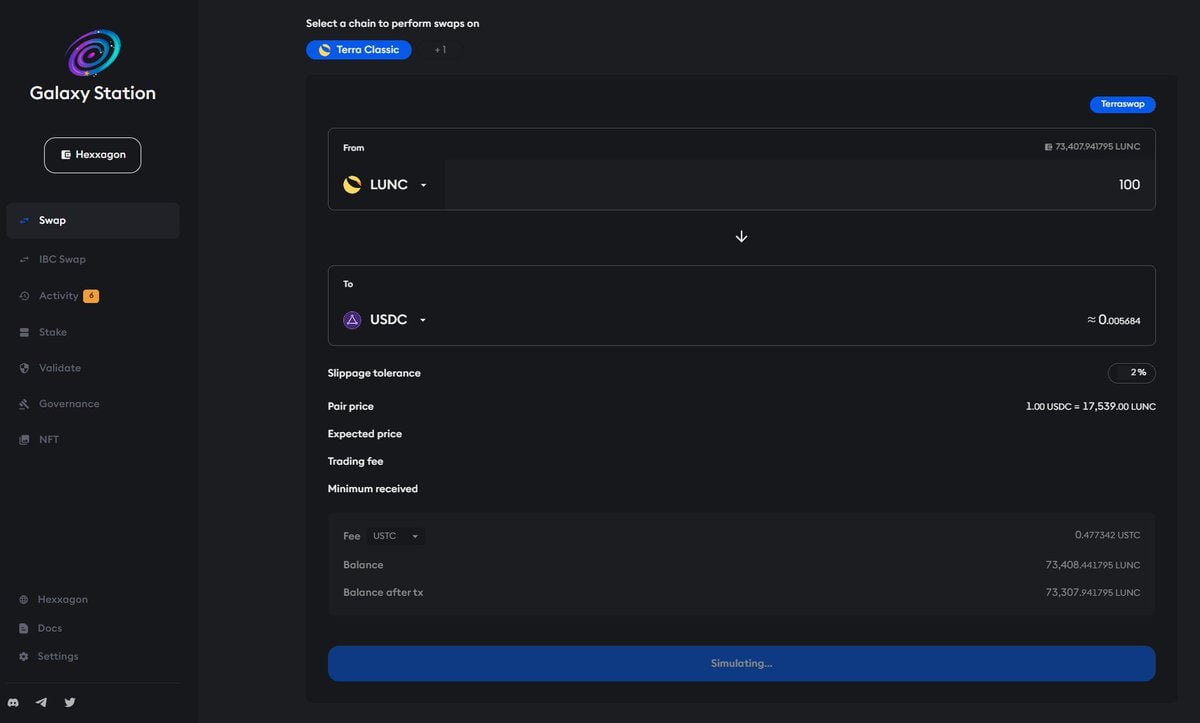
Task: Click the 'Select a chain to perform swaps on' text
Action: [393, 23]
